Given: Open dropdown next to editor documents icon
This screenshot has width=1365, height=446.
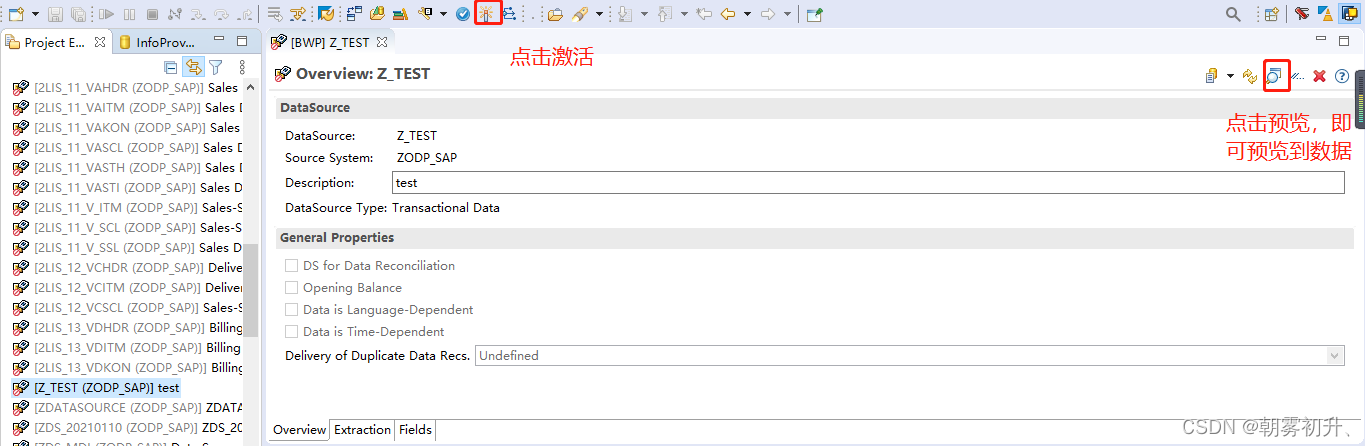Looking at the screenshot, I should [x=1230, y=76].
